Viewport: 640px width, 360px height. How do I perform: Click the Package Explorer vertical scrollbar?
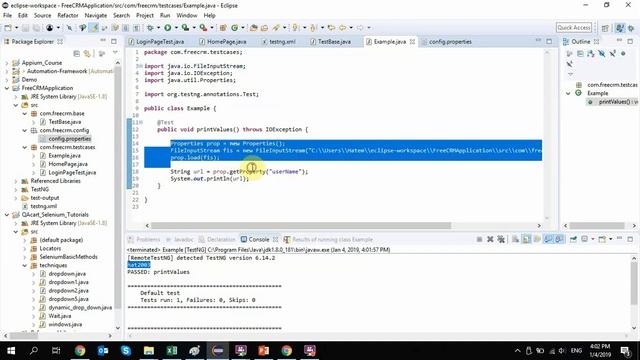click(118, 188)
